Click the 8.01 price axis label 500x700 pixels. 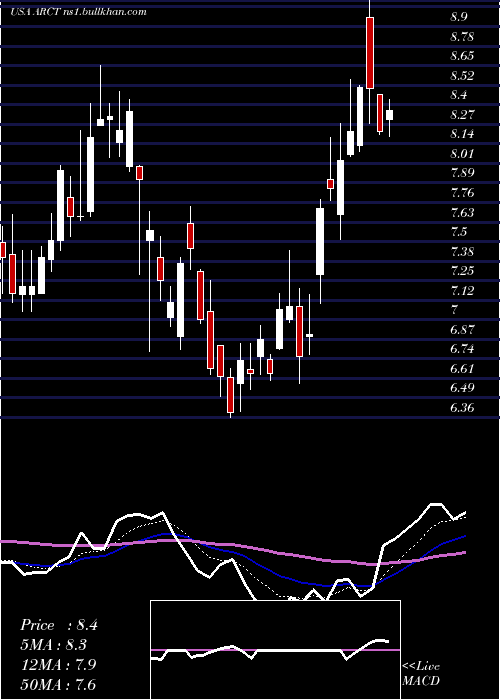point(462,154)
